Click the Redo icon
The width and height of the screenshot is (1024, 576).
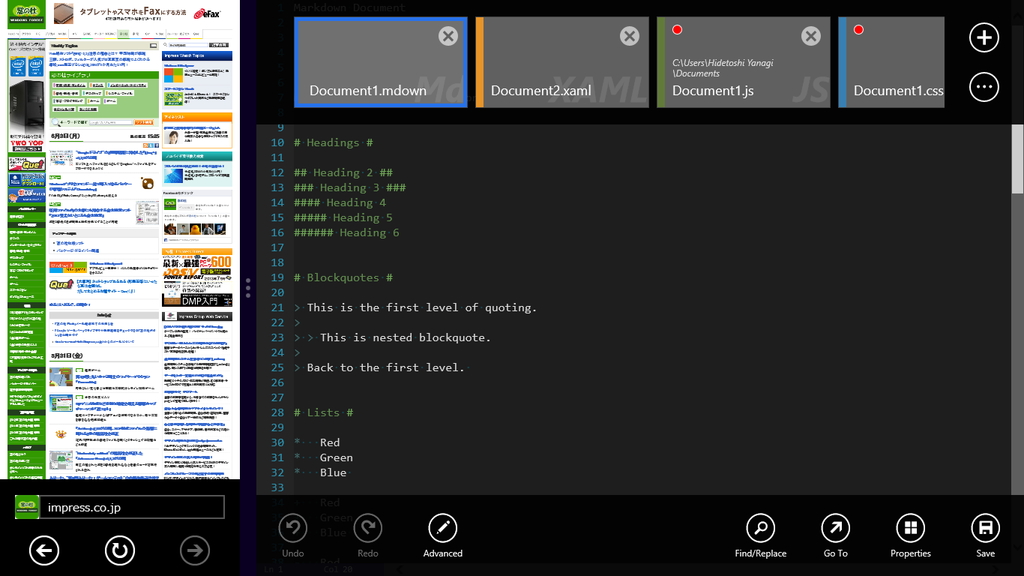pos(368,528)
